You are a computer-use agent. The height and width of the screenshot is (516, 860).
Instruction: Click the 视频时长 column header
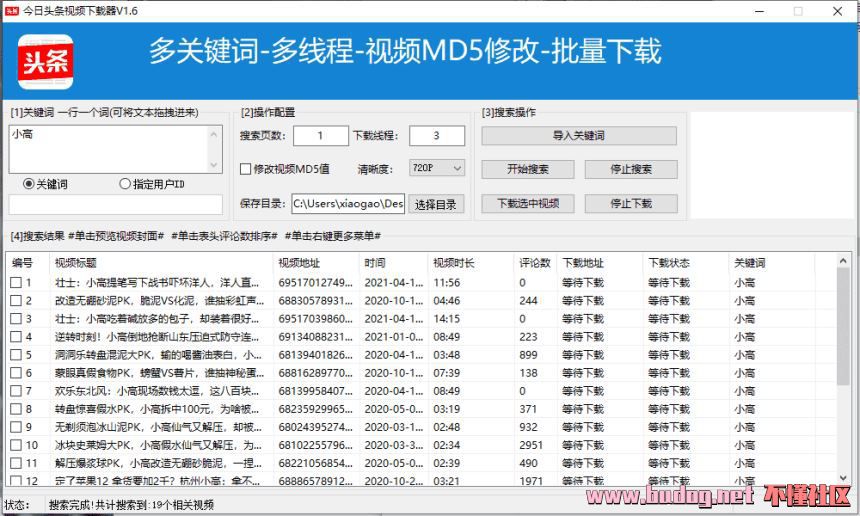(x=453, y=263)
